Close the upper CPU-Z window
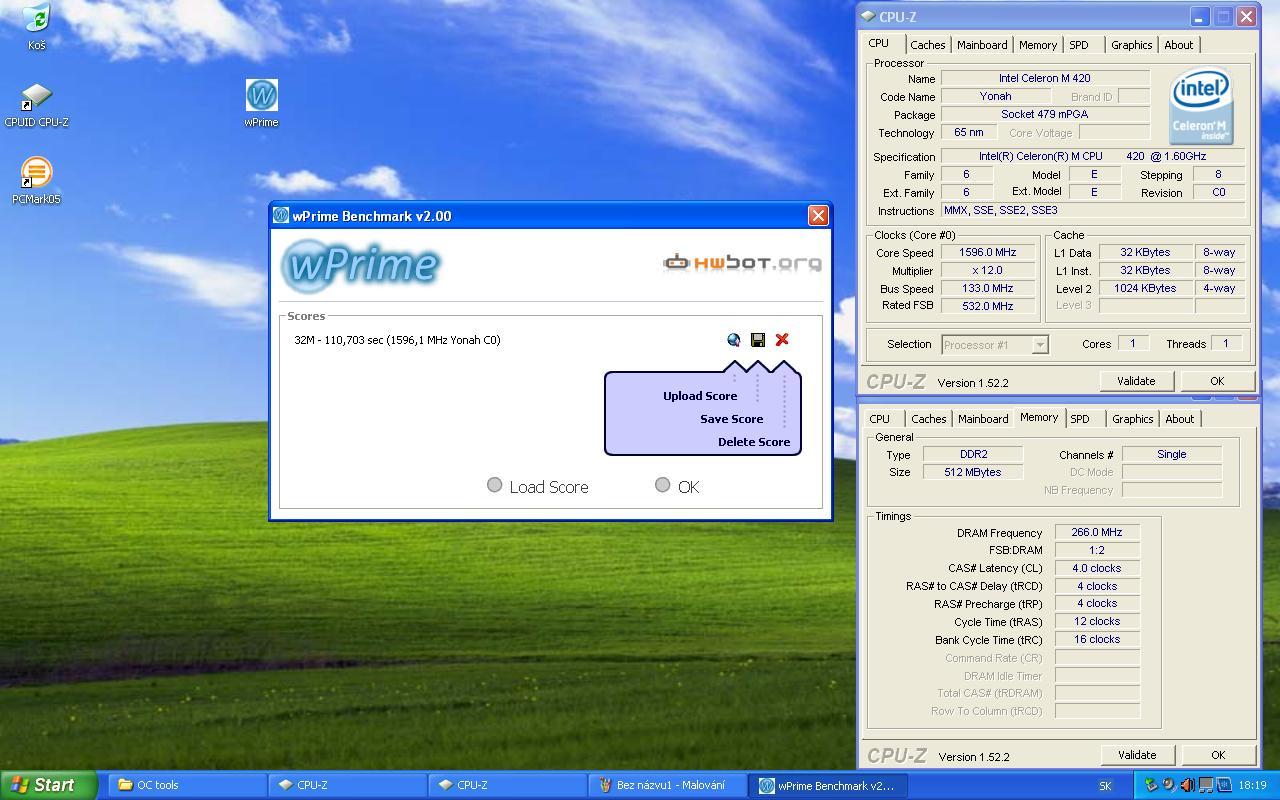This screenshot has height=800, width=1280. (1246, 17)
